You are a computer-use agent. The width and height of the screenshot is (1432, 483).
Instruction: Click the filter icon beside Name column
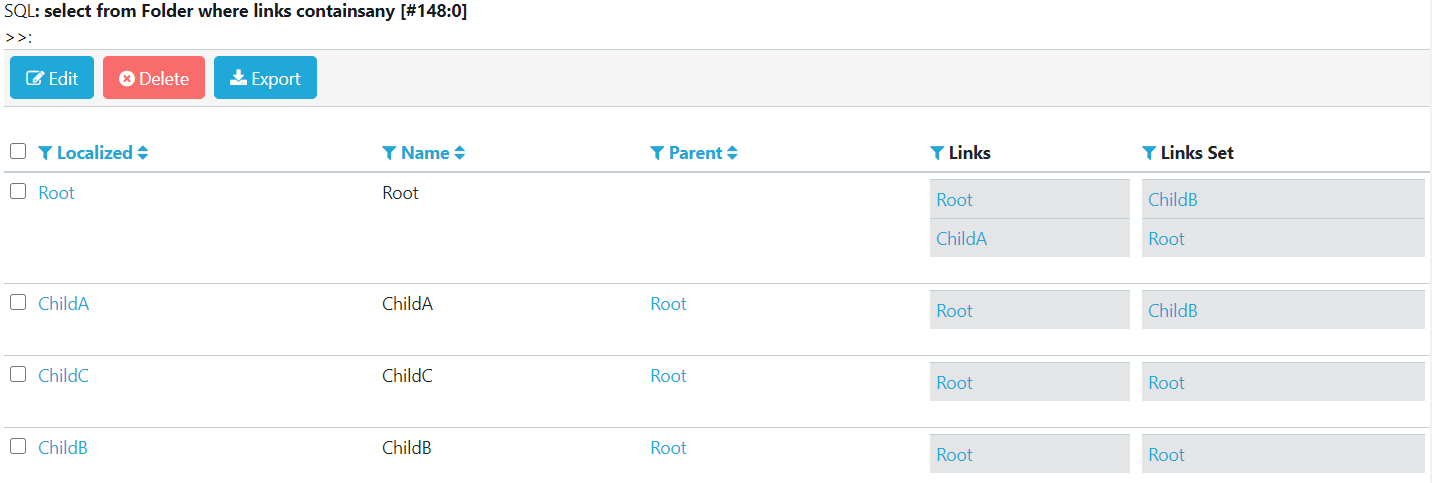click(x=389, y=153)
